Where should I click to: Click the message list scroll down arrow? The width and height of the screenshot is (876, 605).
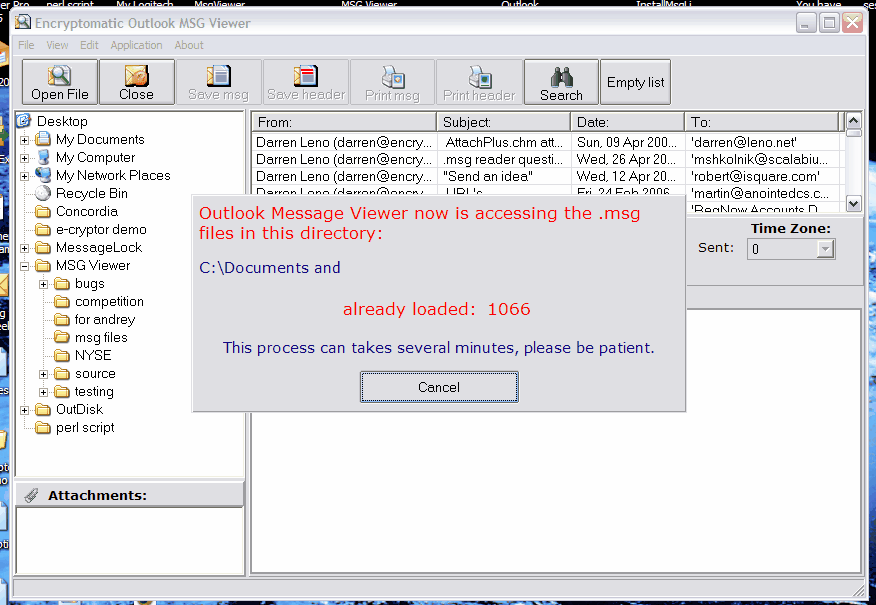pos(853,203)
